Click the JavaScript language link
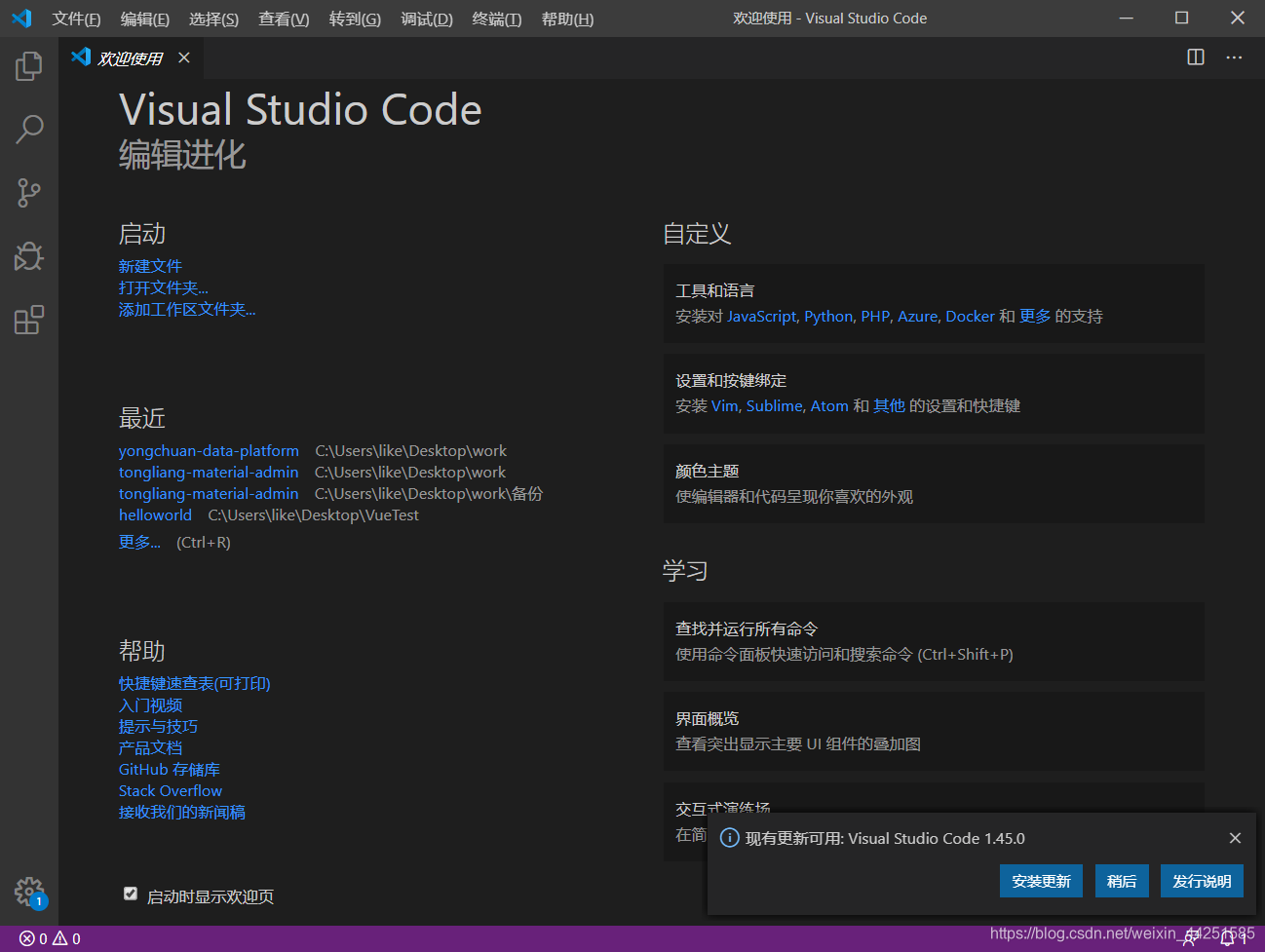 tap(761, 316)
